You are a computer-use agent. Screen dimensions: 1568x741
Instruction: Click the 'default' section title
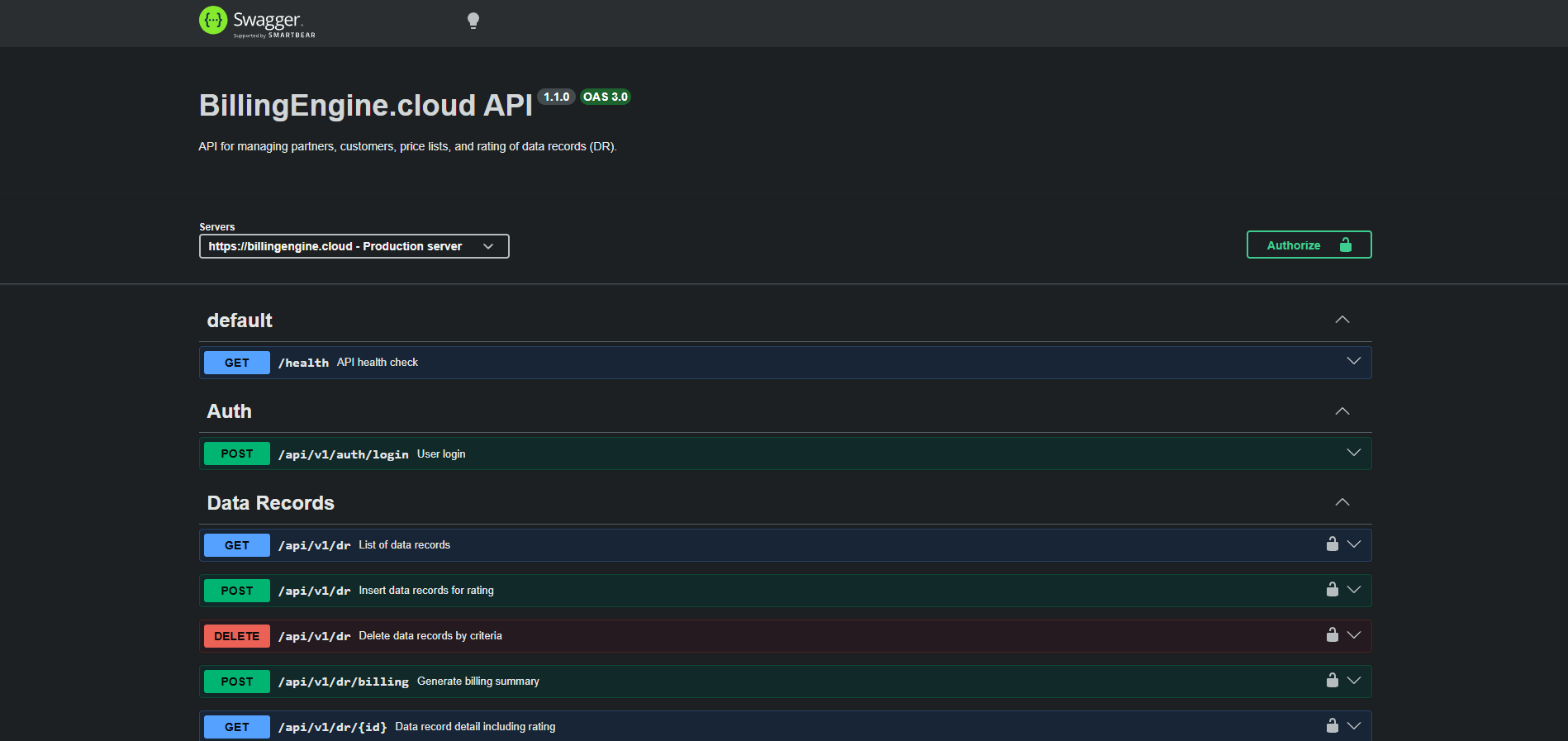[240, 321]
